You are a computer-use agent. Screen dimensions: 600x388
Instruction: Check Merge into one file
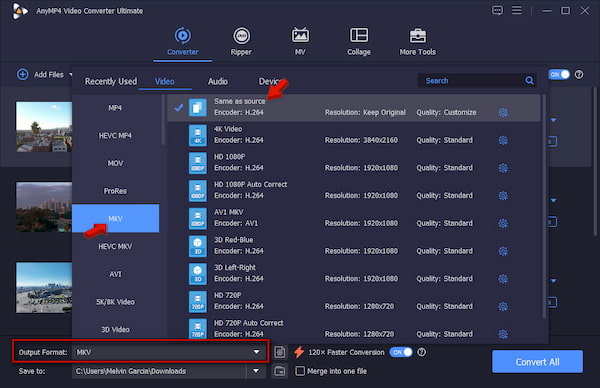pyautogui.click(x=300, y=371)
